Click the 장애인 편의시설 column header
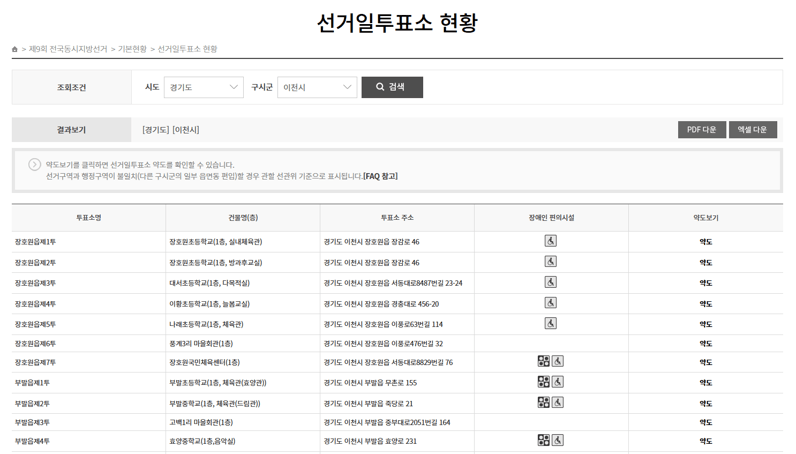Image resolution: width=796 pixels, height=454 pixels. [551, 218]
